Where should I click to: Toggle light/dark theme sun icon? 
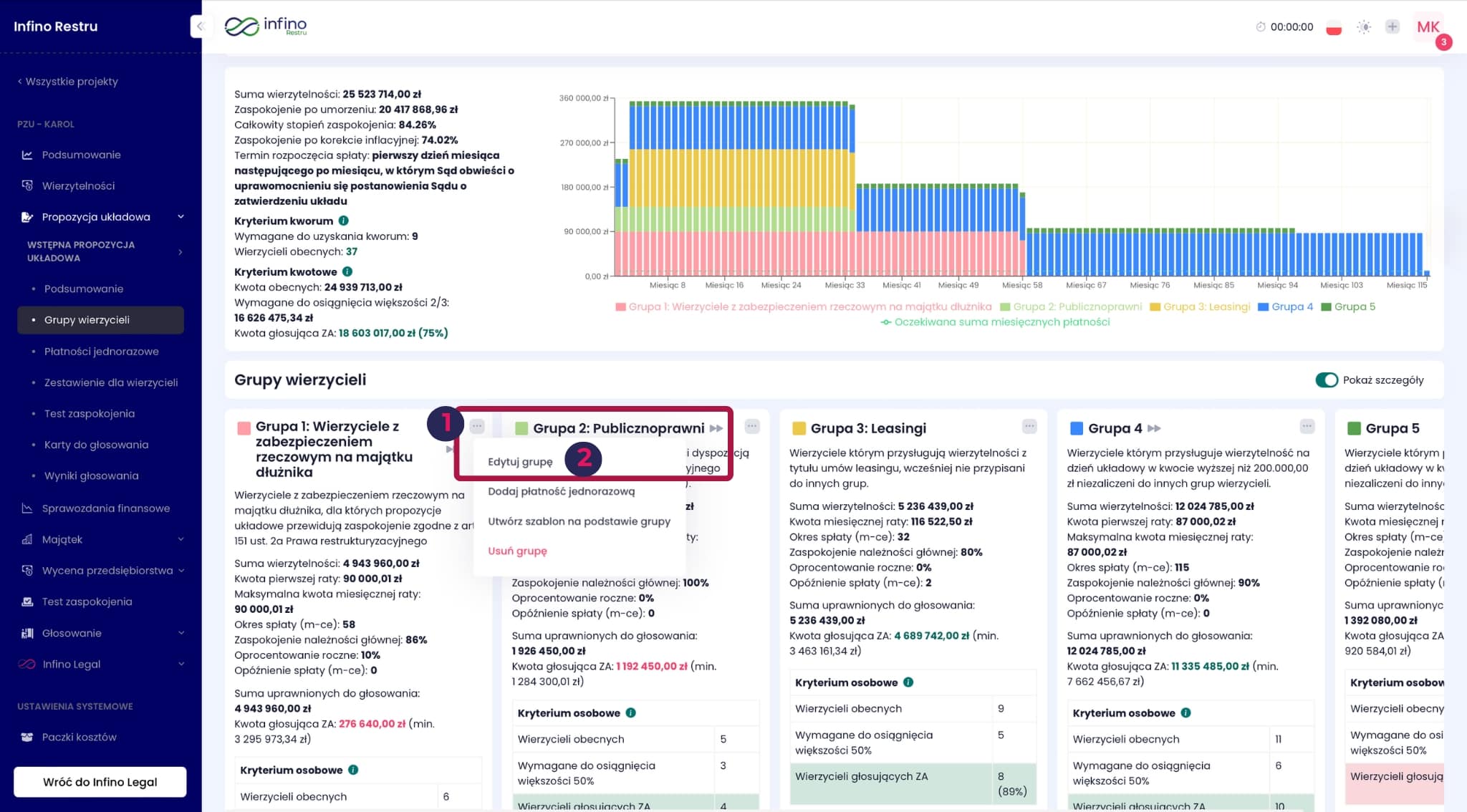[x=1364, y=27]
